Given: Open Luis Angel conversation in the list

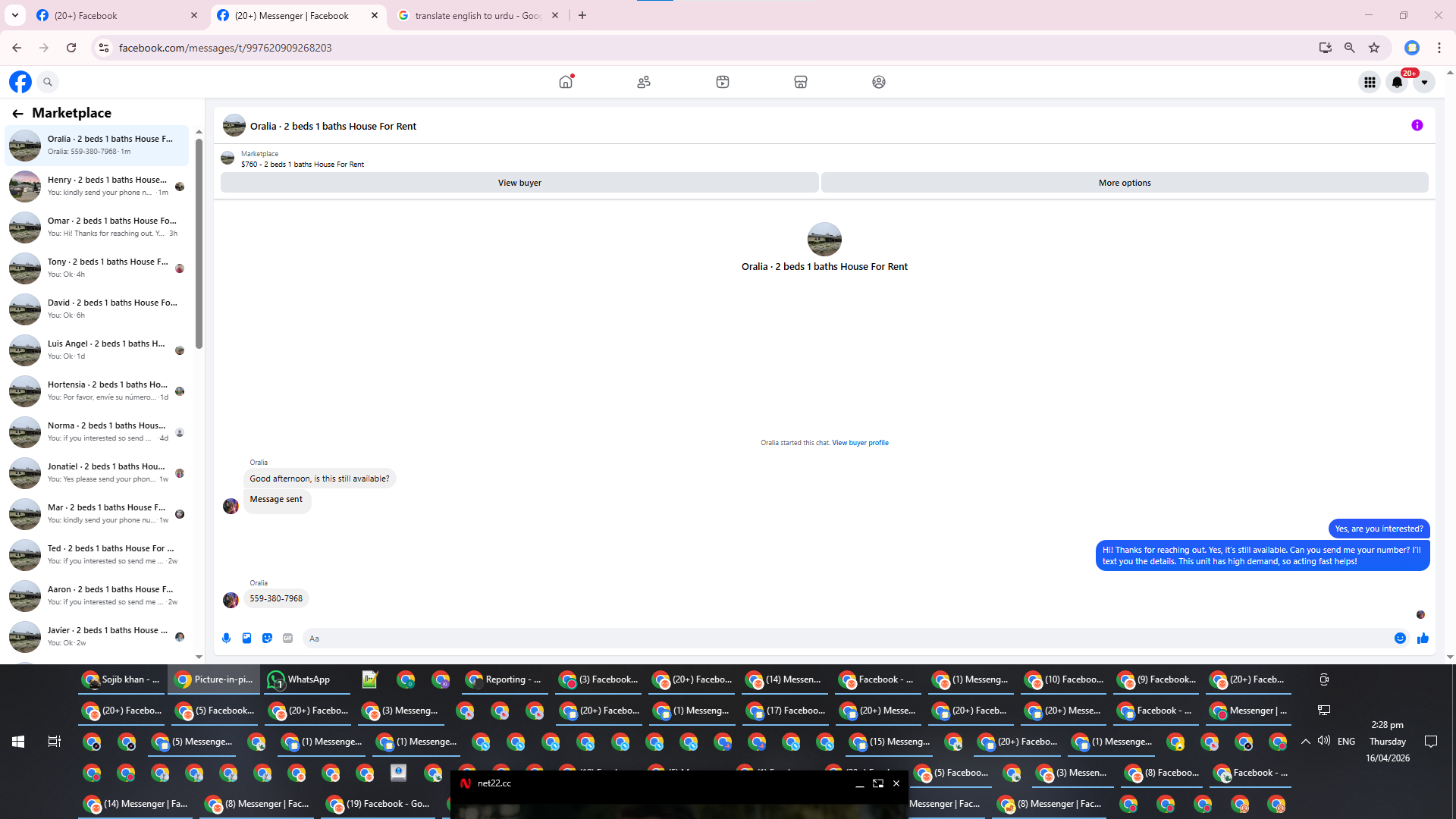Looking at the screenshot, I should click(x=98, y=350).
